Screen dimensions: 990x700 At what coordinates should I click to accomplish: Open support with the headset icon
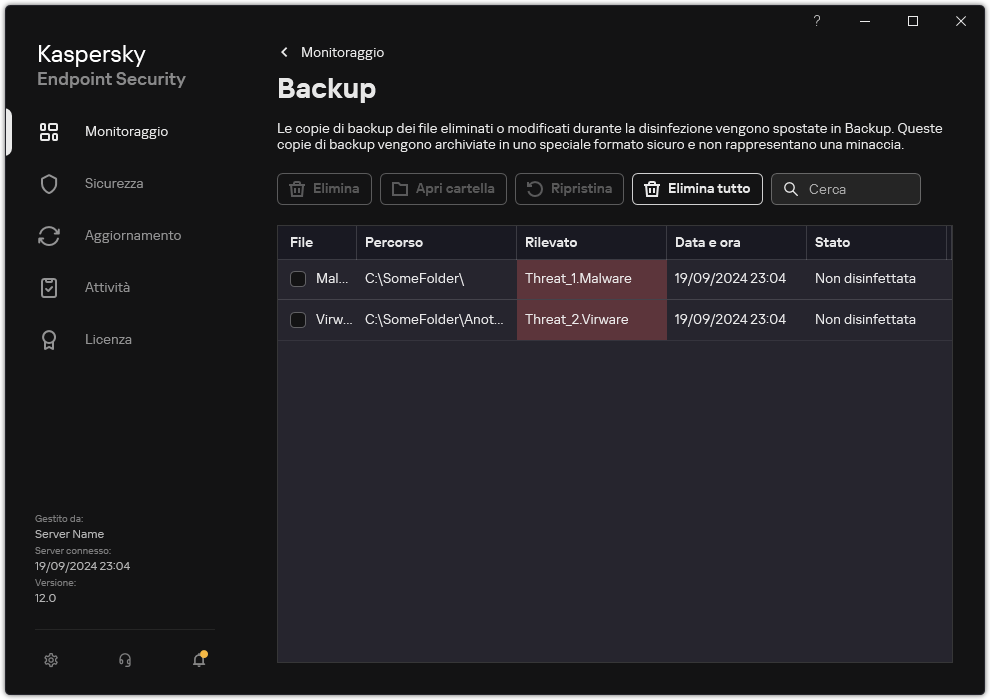124,660
